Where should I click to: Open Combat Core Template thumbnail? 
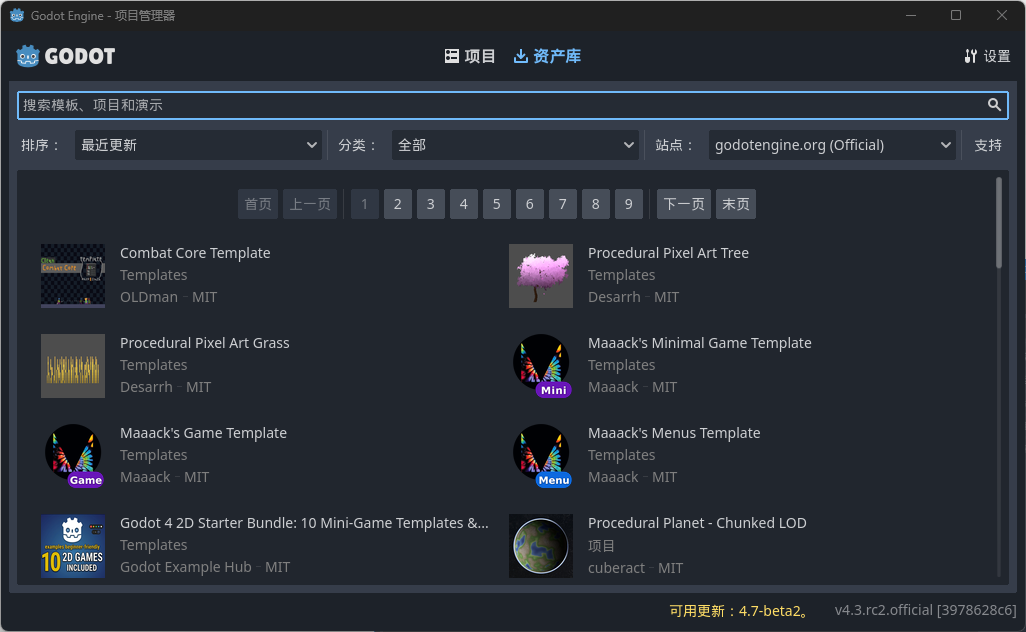click(73, 276)
